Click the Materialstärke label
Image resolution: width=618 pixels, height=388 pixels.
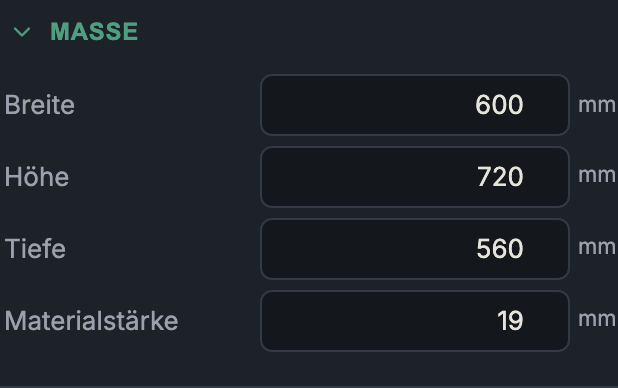[x=91, y=321]
